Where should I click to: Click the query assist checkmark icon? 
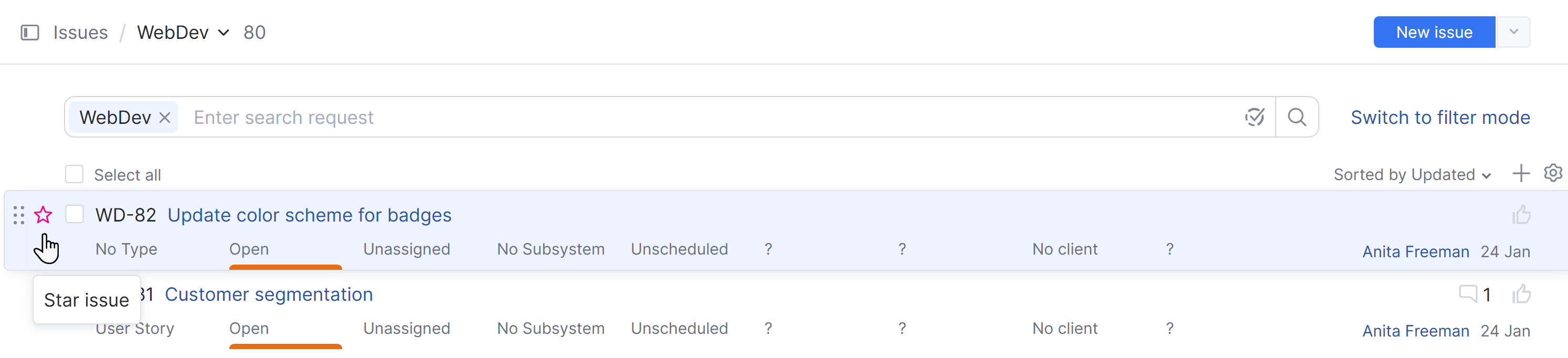pyautogui.click(x=1255, y=118)
